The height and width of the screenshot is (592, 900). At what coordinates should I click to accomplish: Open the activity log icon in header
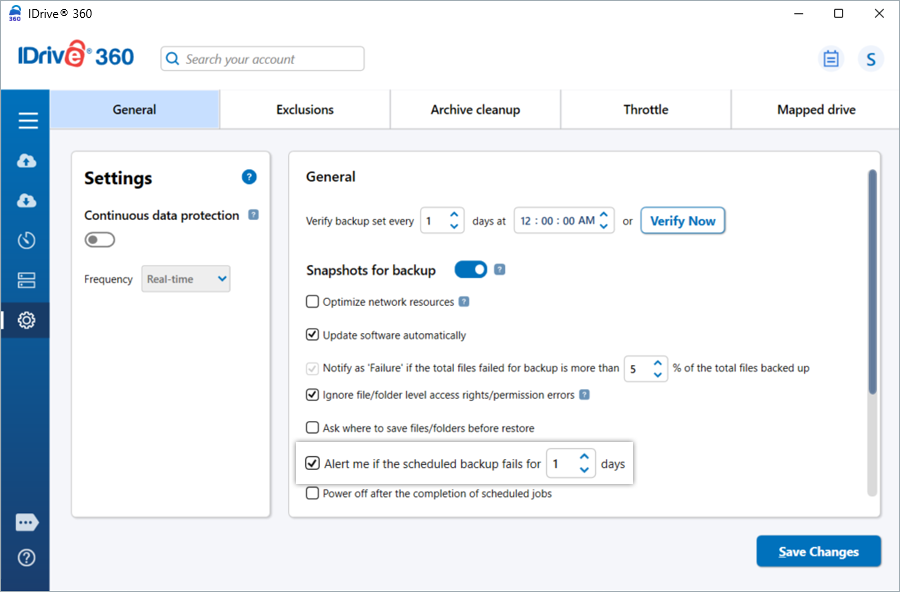[831, 59]
